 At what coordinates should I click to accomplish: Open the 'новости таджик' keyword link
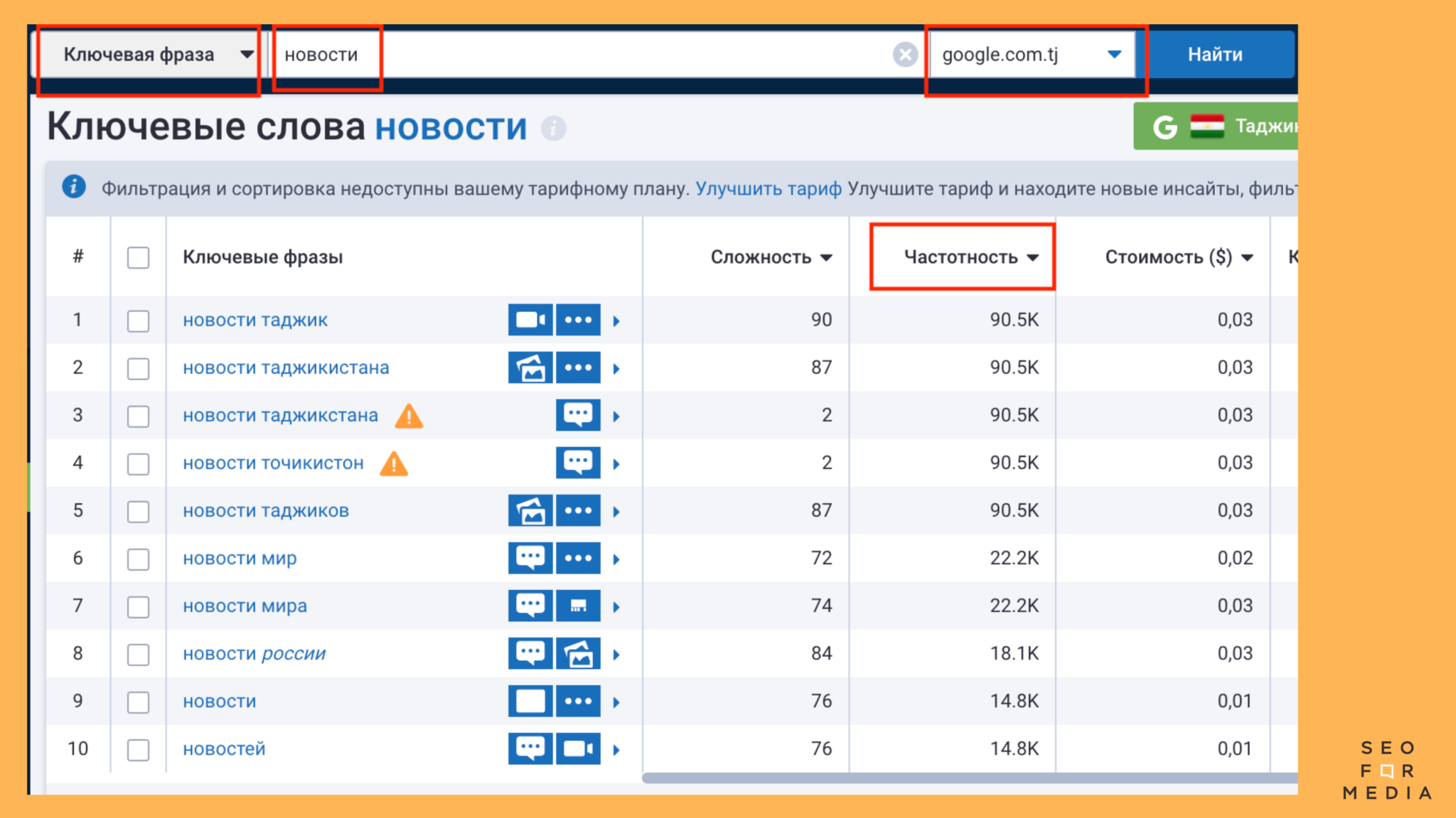pos(255,321)
